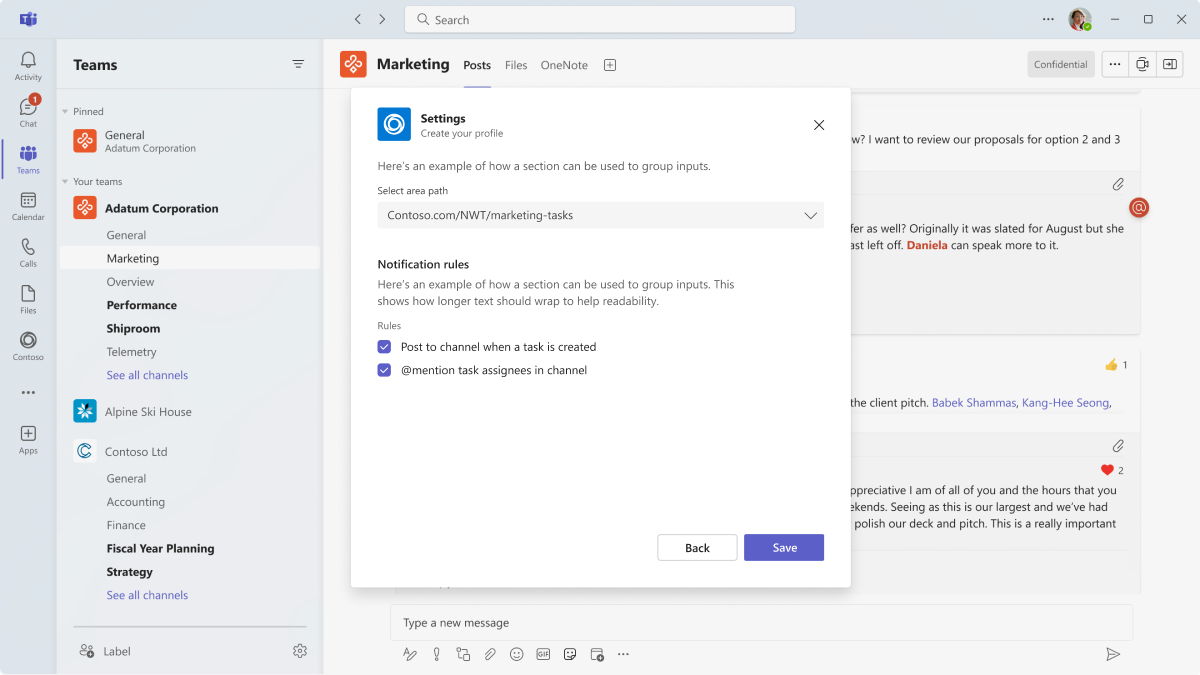Open the profile avatar
This screenshot has height=675, width=1200.
(x=1079, y=19)
